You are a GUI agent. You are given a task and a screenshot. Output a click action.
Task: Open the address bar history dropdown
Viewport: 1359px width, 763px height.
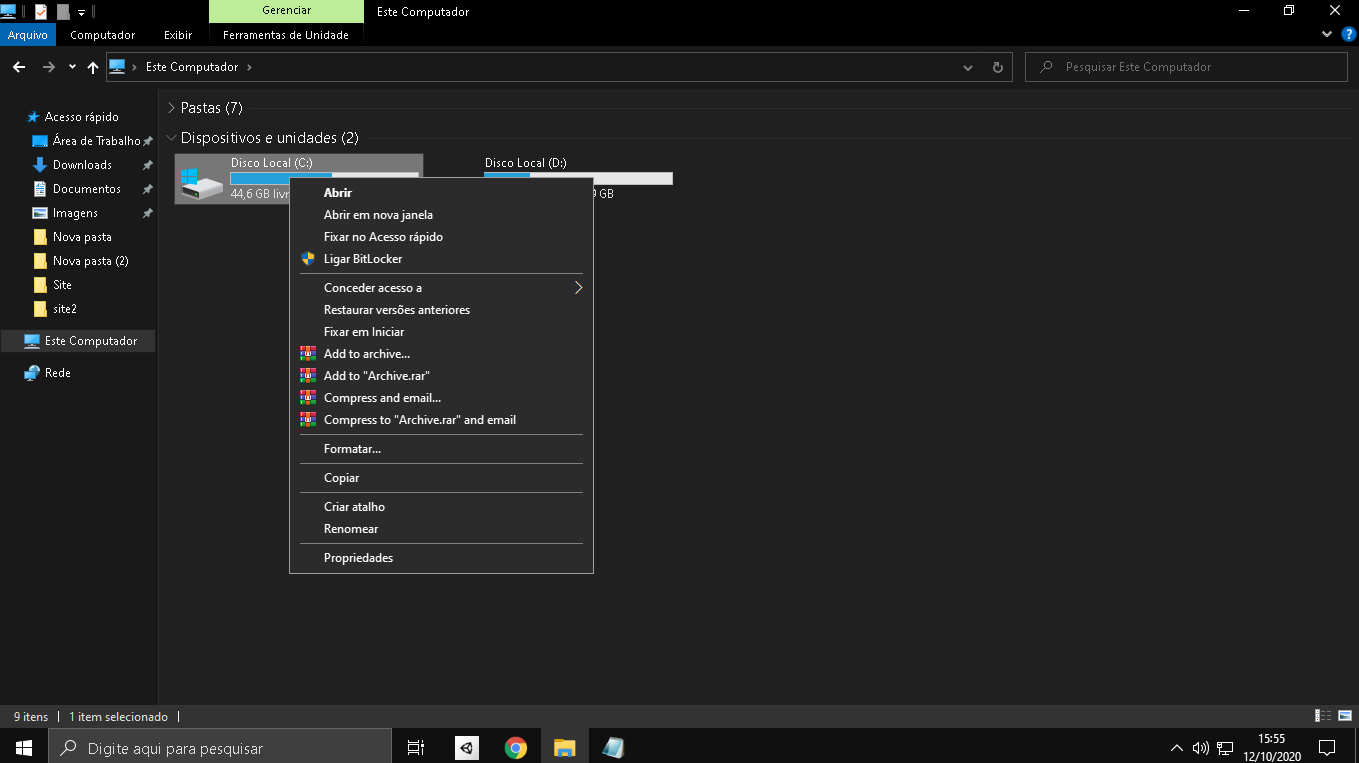tap(968, 67)
